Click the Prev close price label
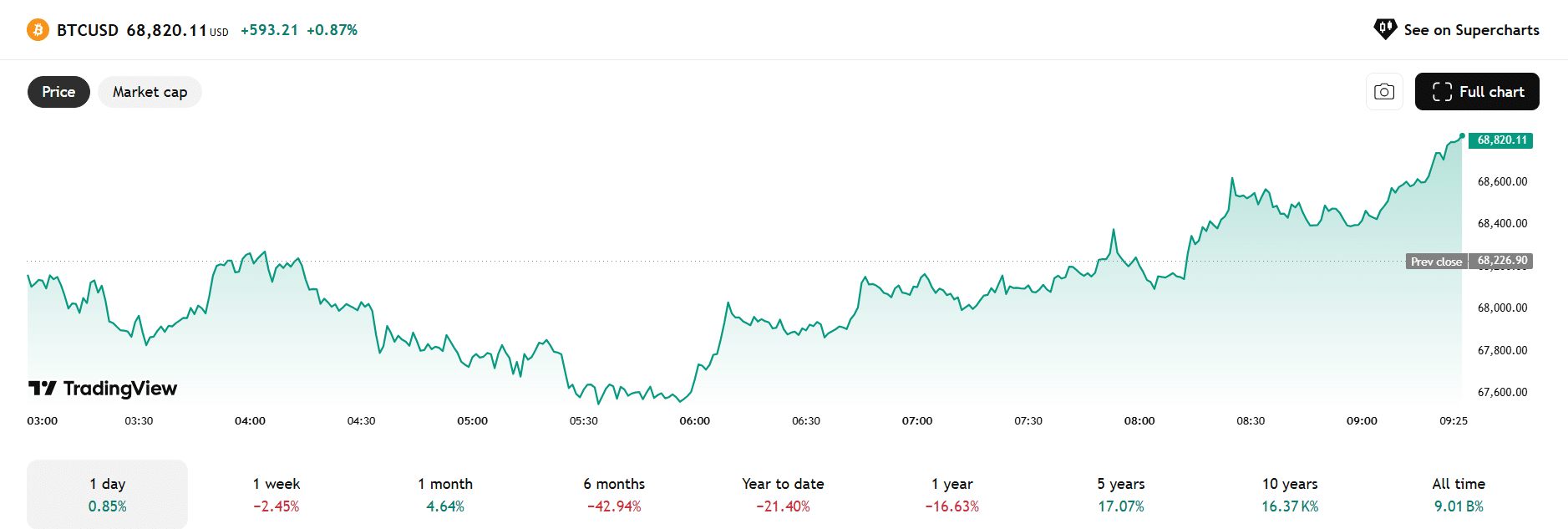 click(x=1436, y=262)
